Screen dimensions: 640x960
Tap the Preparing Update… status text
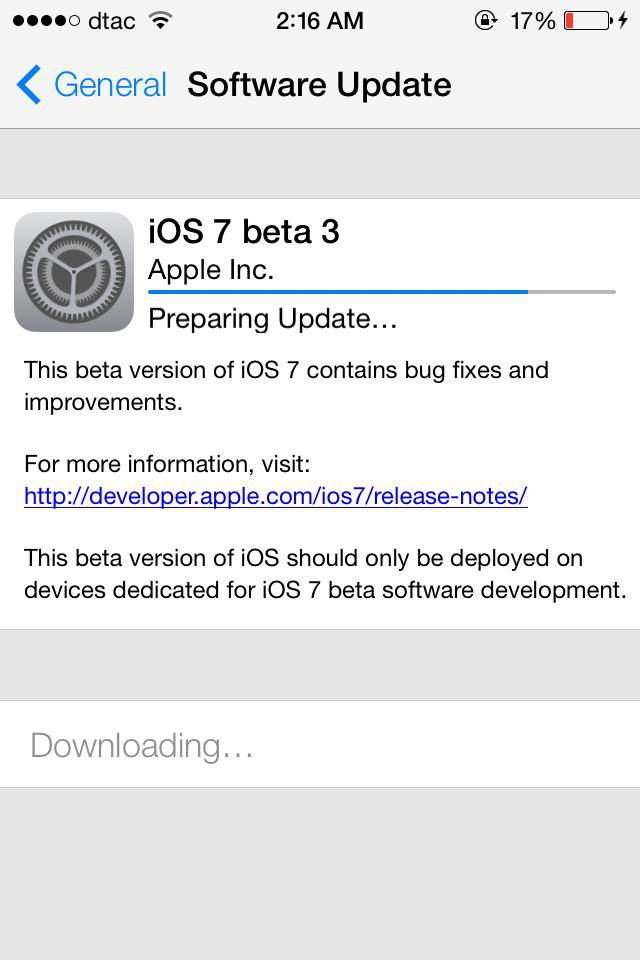click(273, 319)
